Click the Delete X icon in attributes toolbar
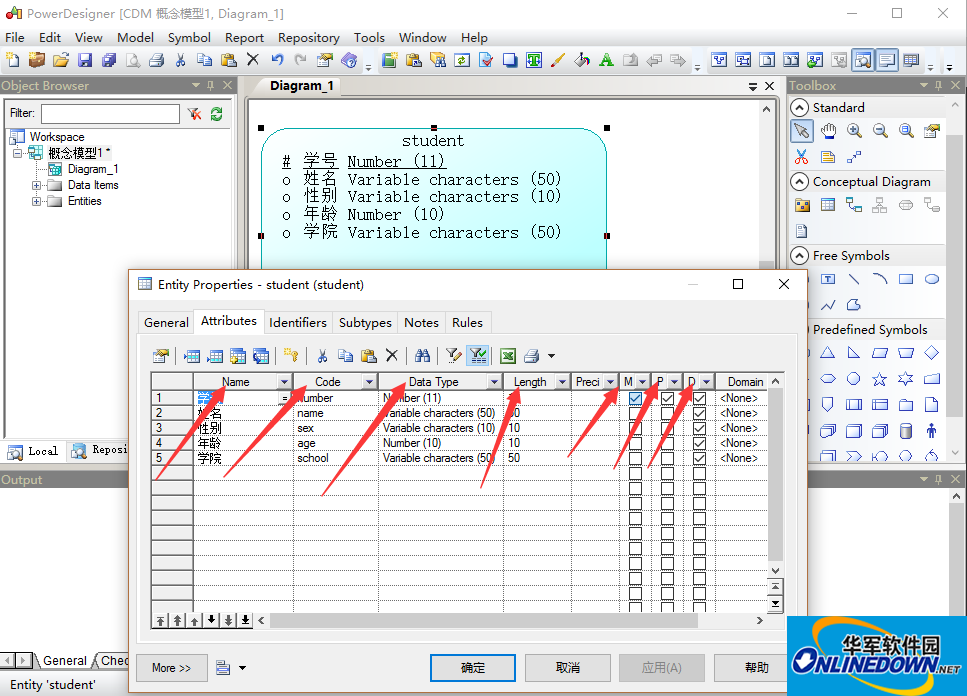The image size is (967, 696). [x=392, y=356]
